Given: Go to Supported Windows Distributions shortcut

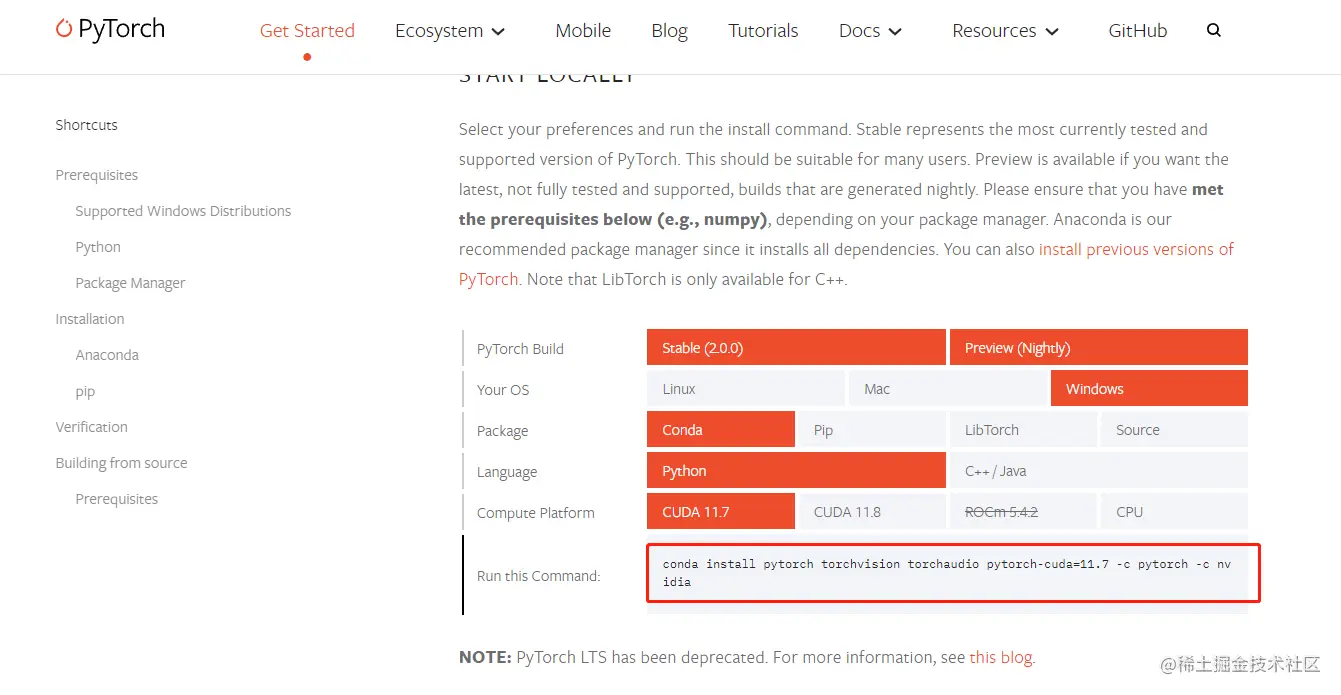Looking at the screenshot, I should [x=183, y=211].
